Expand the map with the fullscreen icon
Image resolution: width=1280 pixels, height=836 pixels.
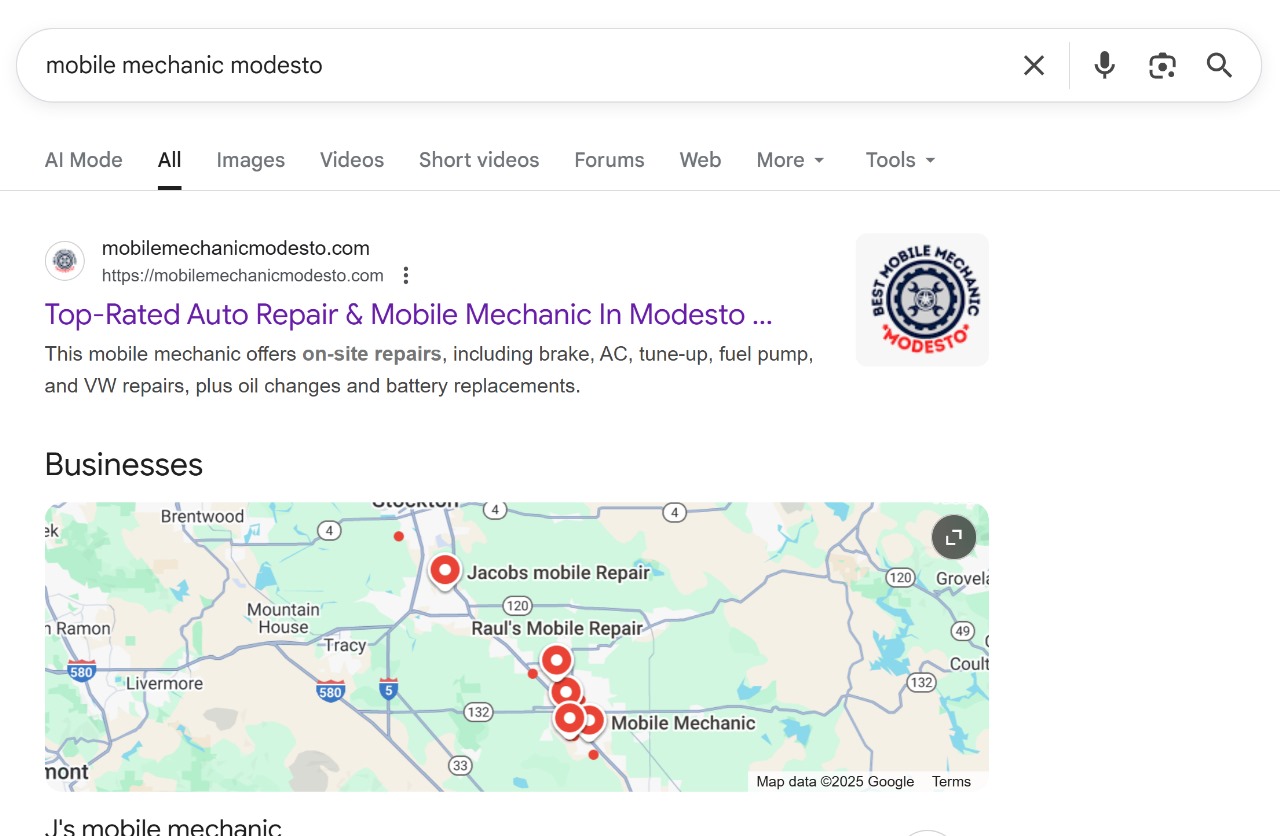coord(953,537)
